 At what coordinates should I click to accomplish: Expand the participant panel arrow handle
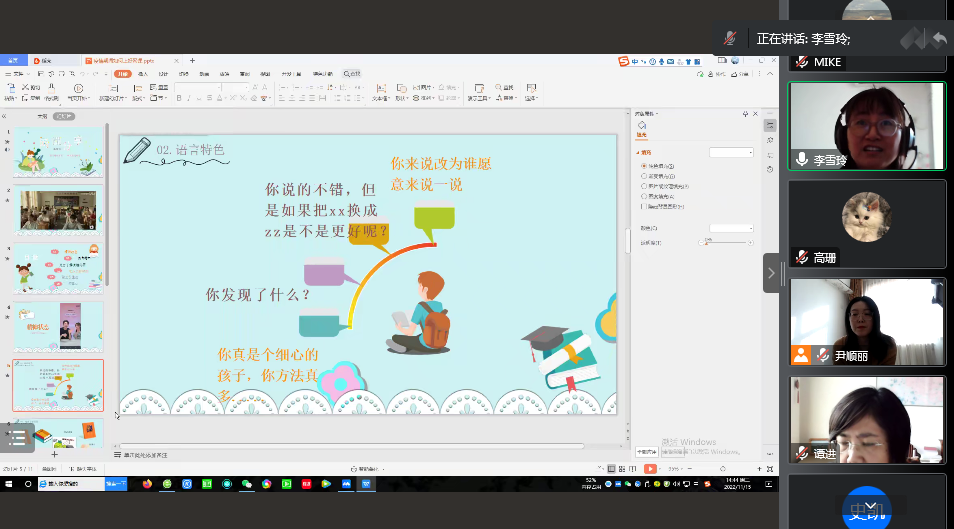pyautogui.click(x=771, y=272)
